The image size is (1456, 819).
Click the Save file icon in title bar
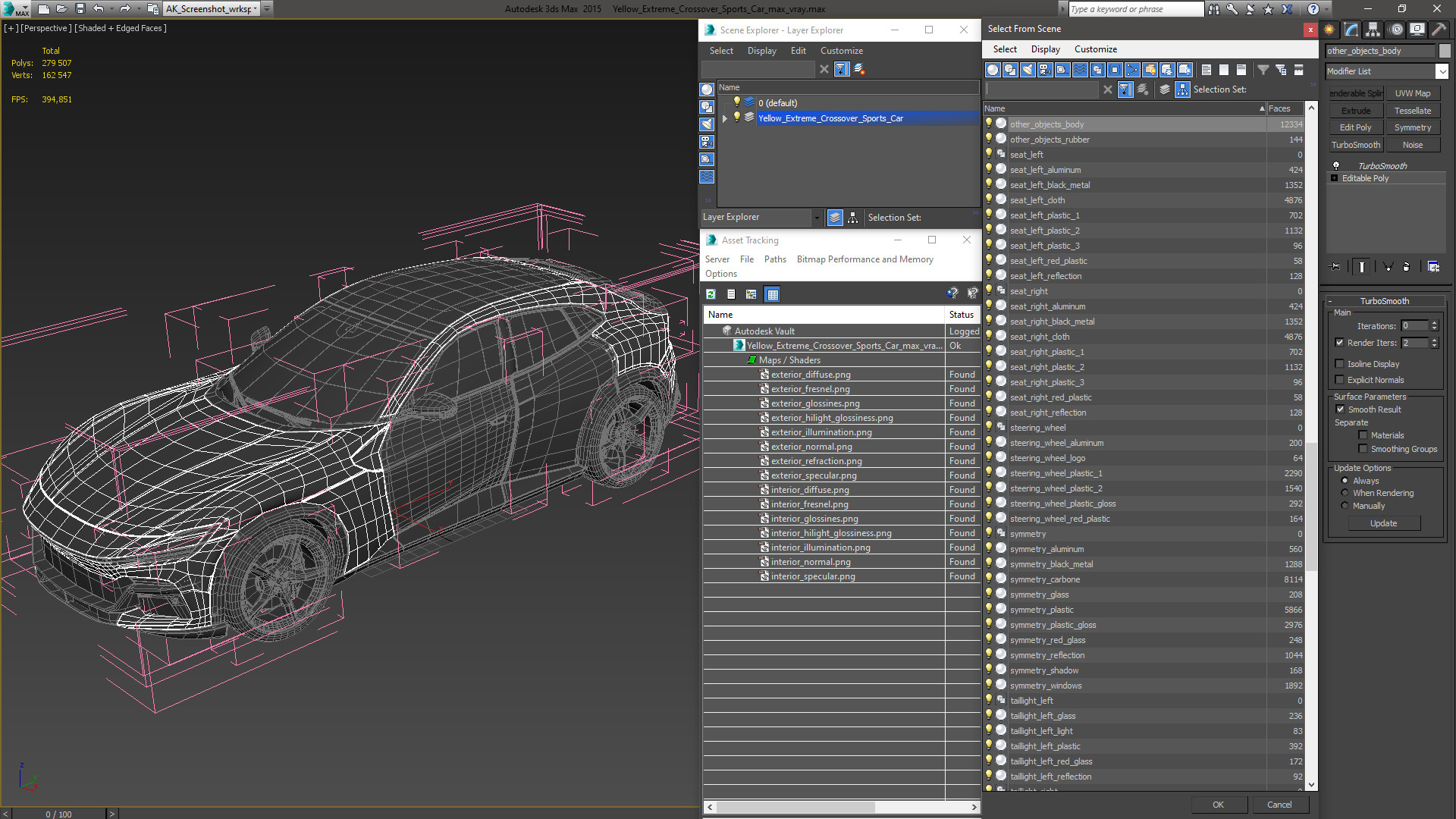pyautogui.click(x=80, y=9)
